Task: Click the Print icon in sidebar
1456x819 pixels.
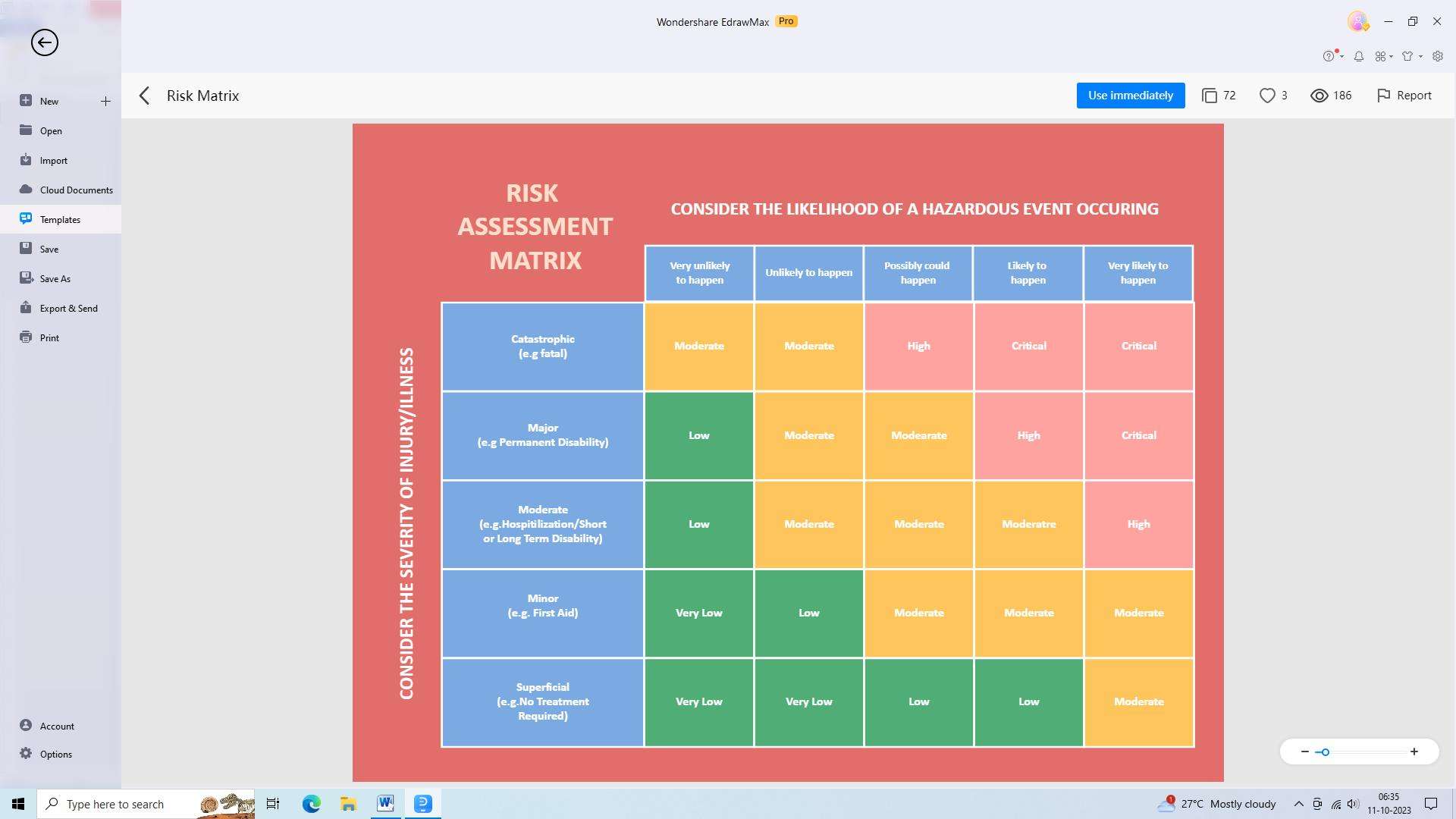Action: (x=25, y=337)
